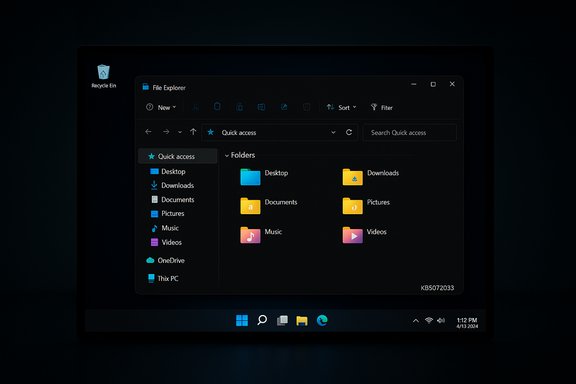Open the Sort dropdown

pos(341,107)
